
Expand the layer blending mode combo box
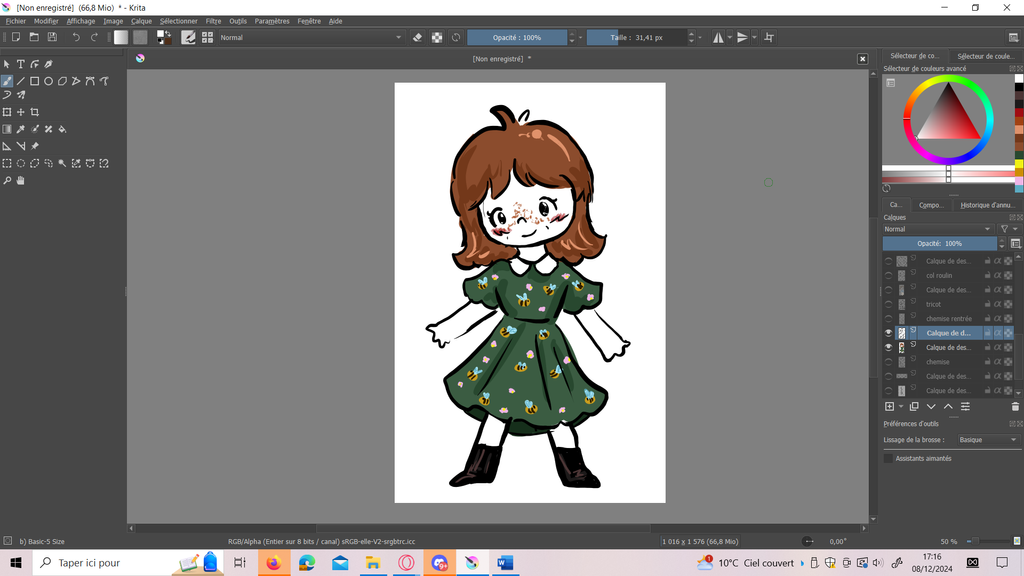coord(938,229)
